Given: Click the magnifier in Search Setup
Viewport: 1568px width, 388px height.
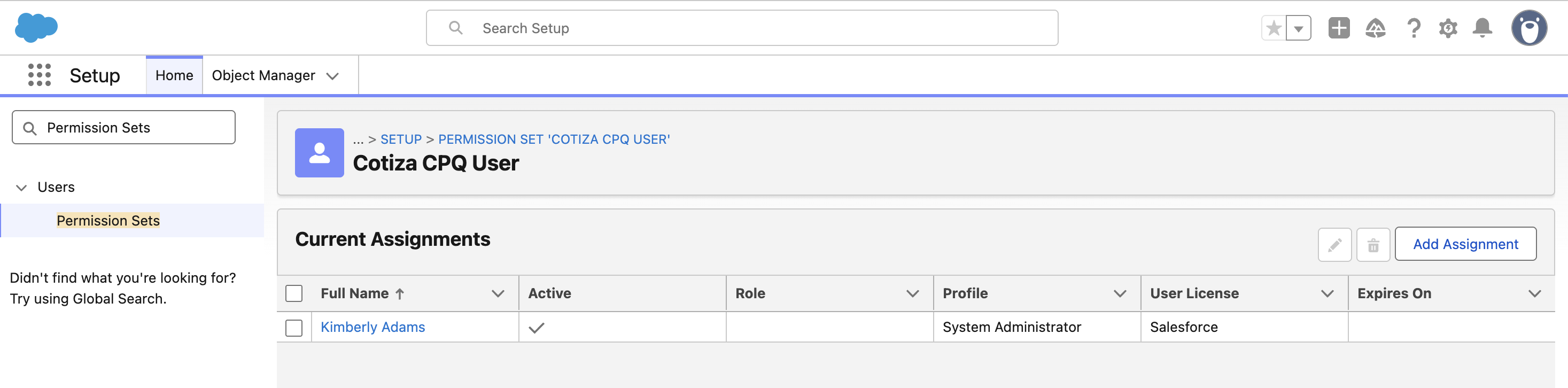Looking at the screenshot, I should click(455, 28).
